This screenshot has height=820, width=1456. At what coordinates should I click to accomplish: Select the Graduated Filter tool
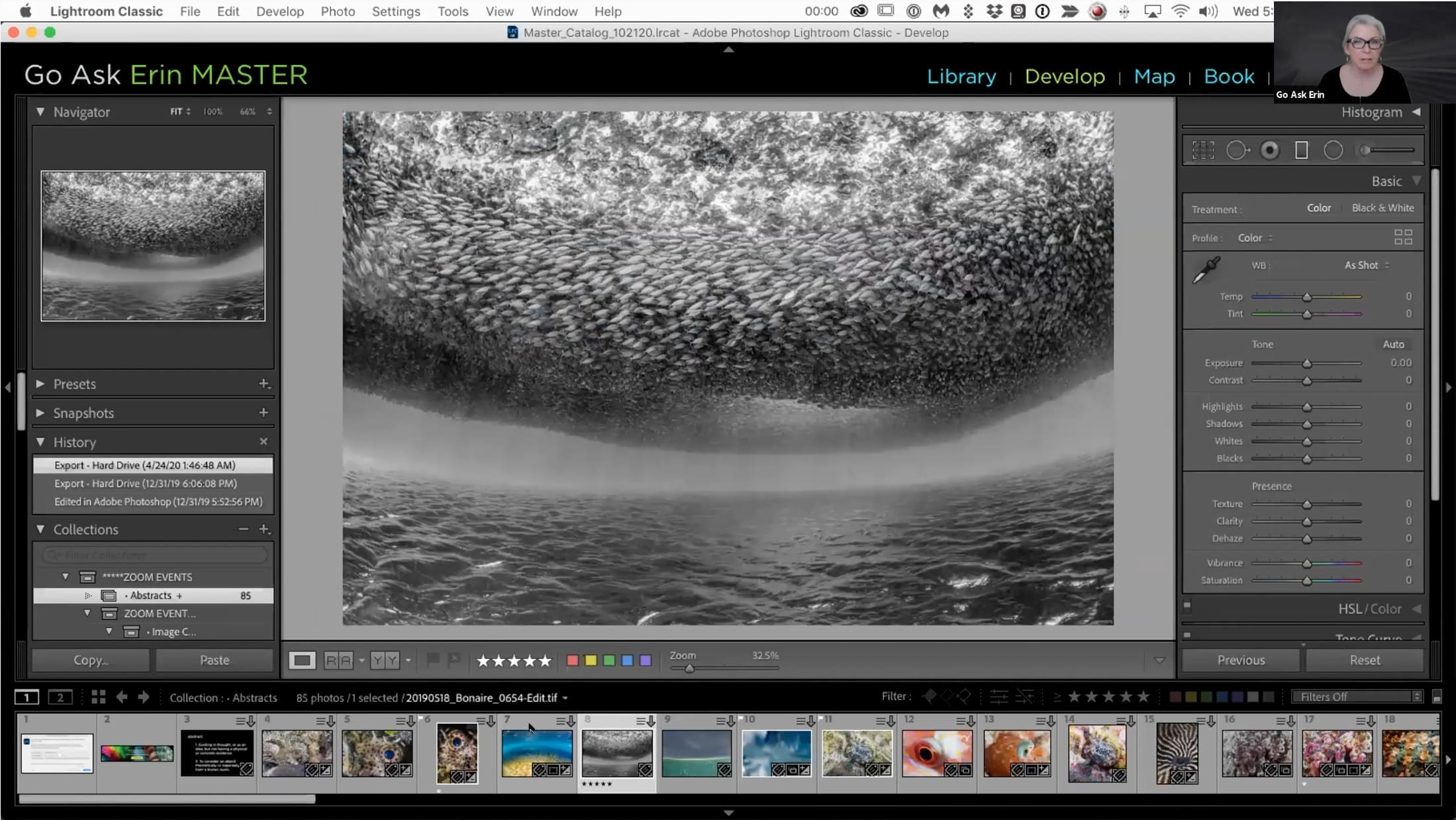point(1301,150)
